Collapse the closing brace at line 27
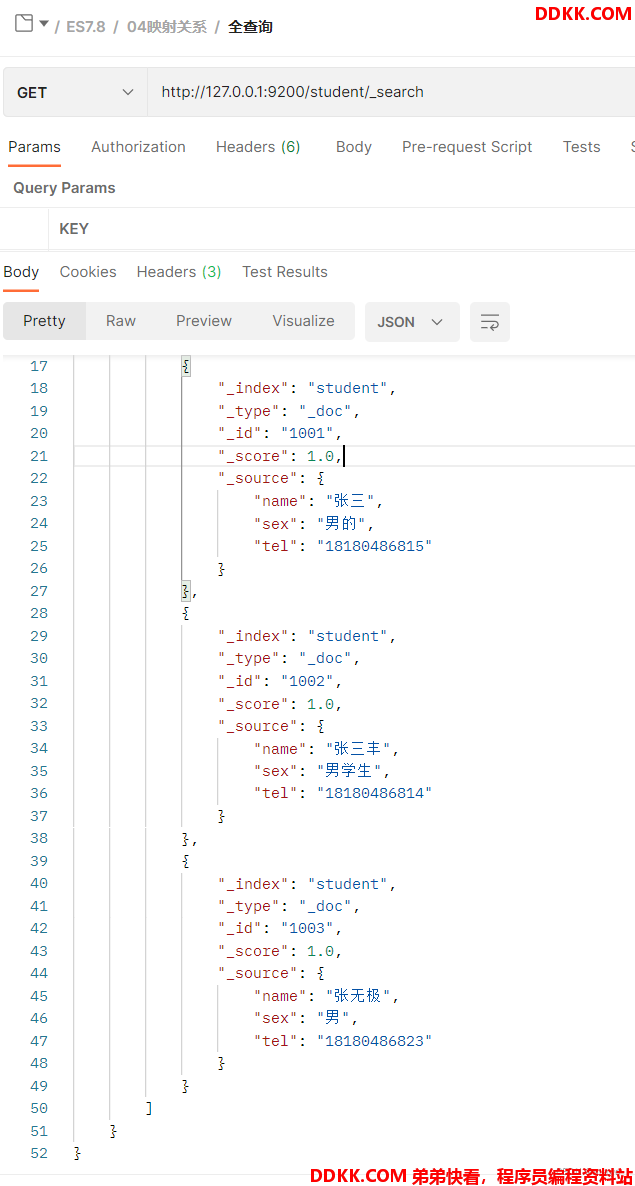This screenshot has height=1186, width=635. pyautogui.click(x=186, y=591)
